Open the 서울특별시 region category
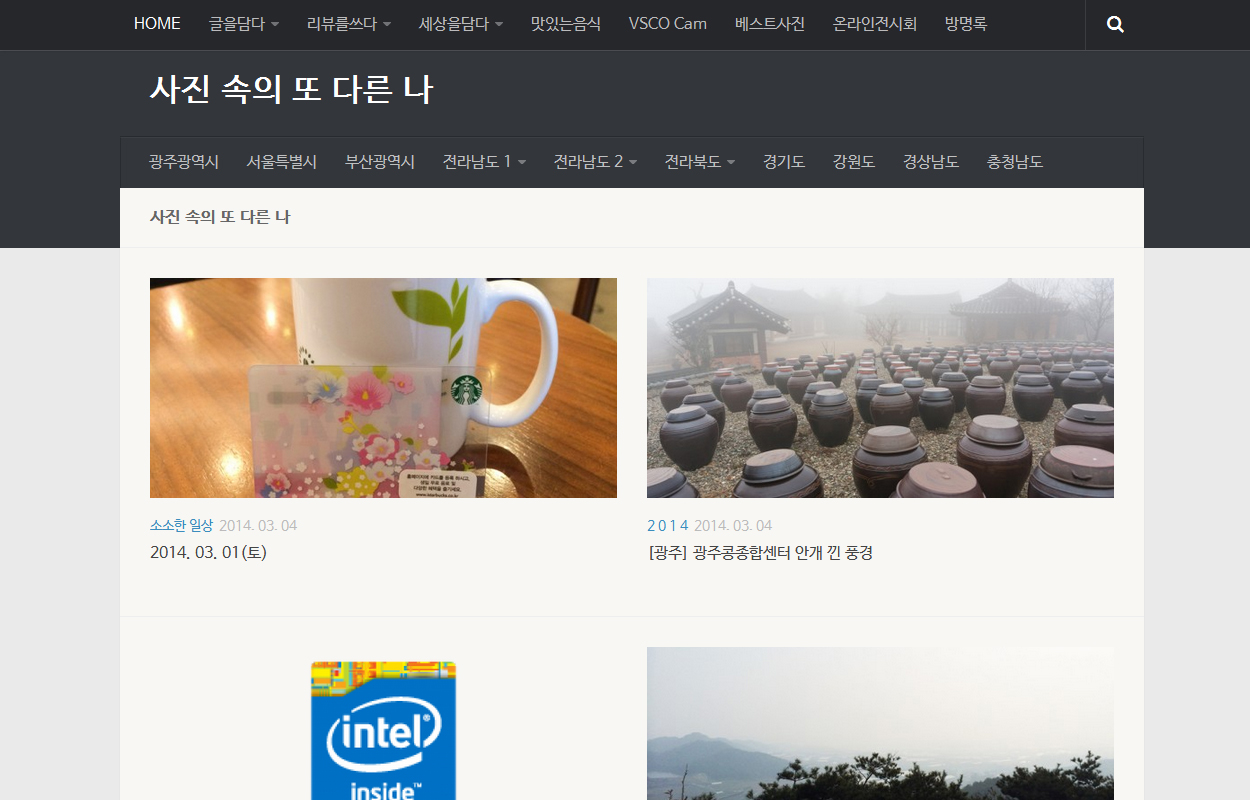Screen dimensions: 1250x800 [281, 162]
